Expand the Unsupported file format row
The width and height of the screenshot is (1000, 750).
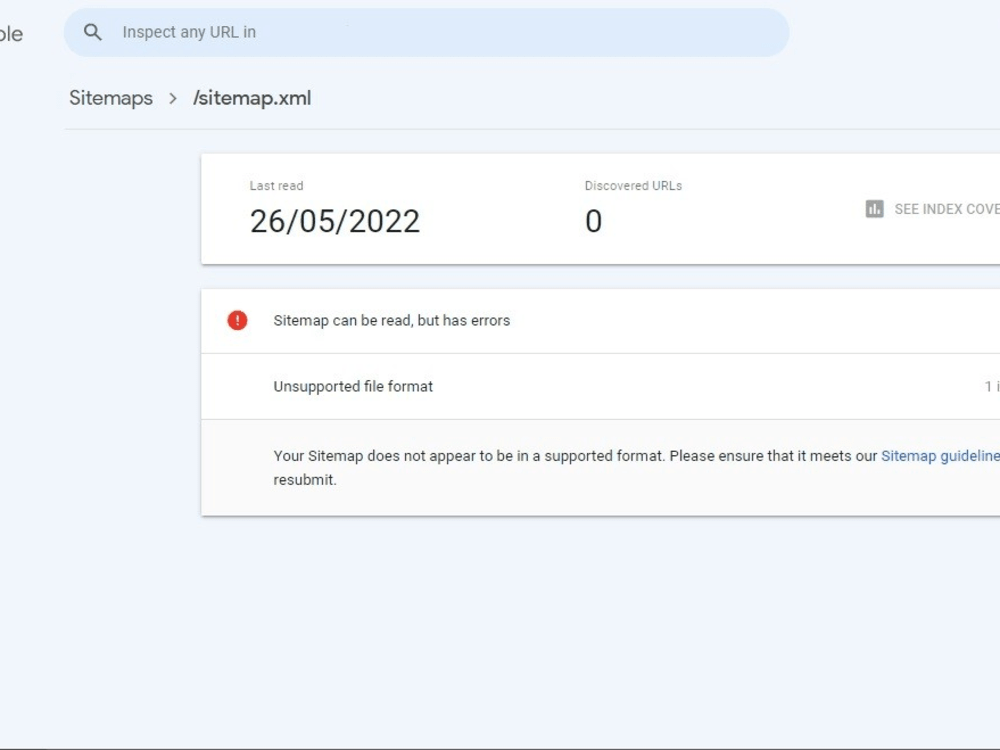tap(600, 386)
